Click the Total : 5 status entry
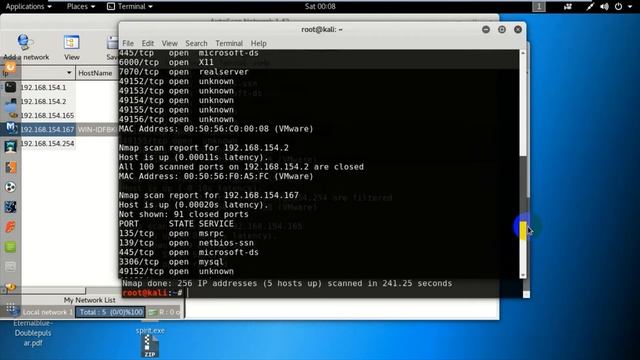Viewport: 640px width, 360px height. (x=111, y=312)
